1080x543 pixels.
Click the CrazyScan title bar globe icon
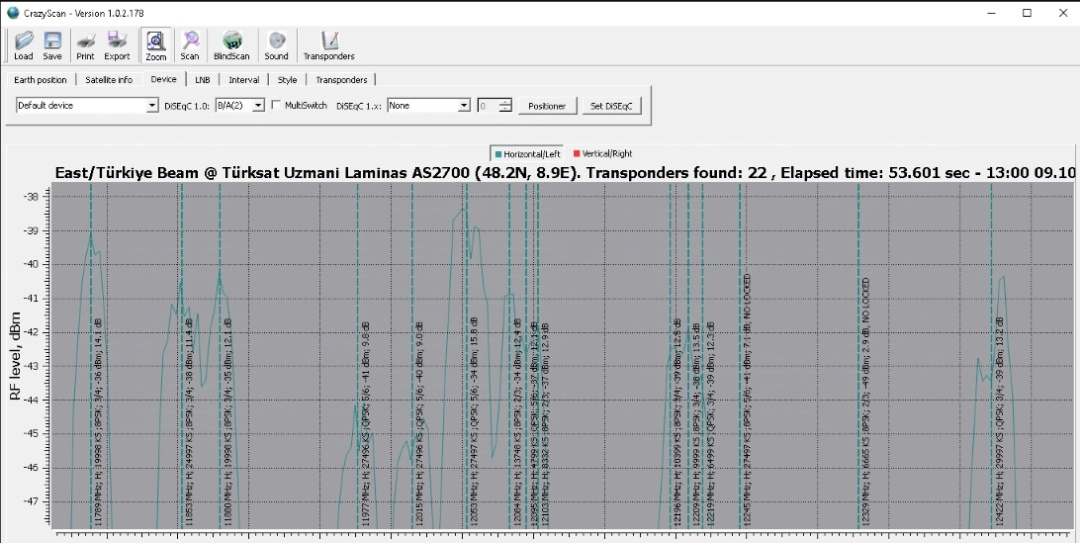tap(13, 12)
